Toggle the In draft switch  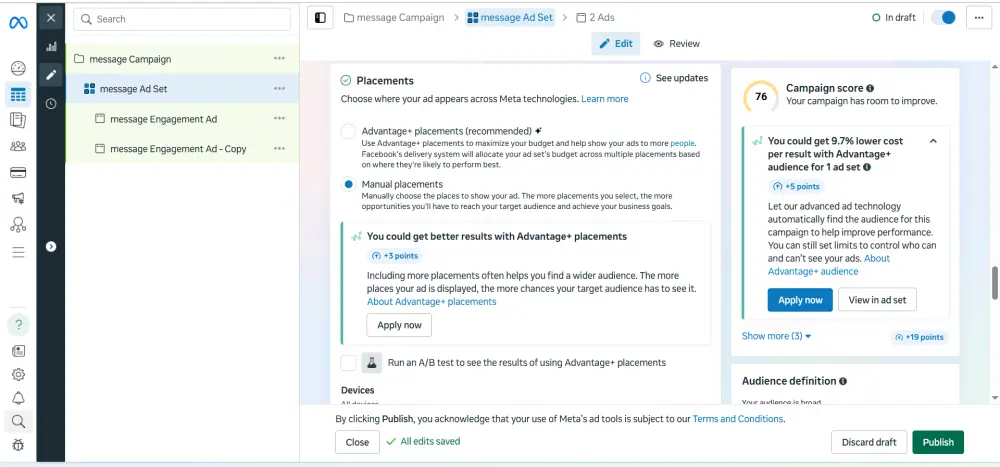coord(943,18)
